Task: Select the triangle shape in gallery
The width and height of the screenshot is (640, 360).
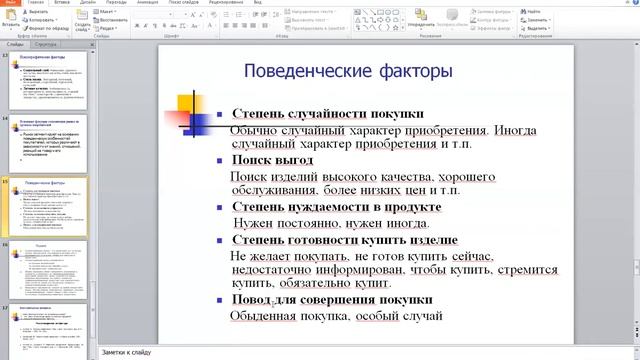Action: point(357,20)
